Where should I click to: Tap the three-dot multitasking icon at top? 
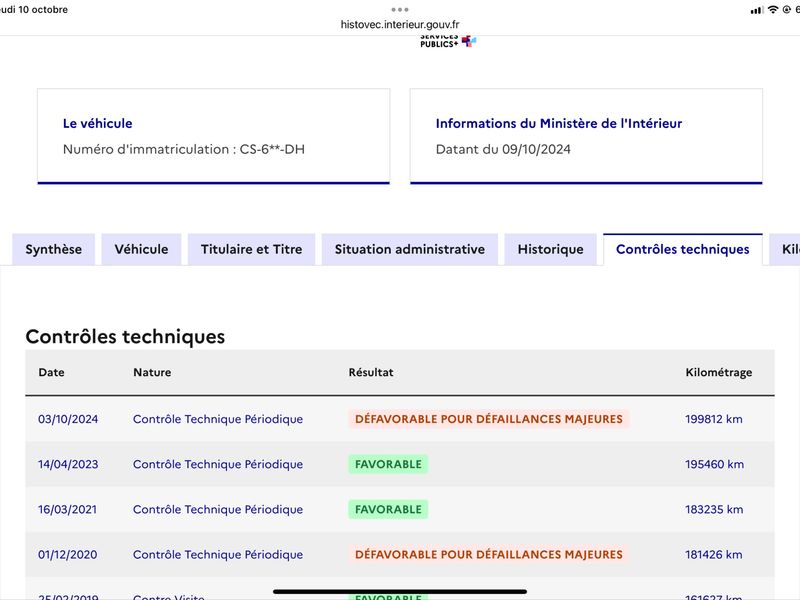point(400,10)
